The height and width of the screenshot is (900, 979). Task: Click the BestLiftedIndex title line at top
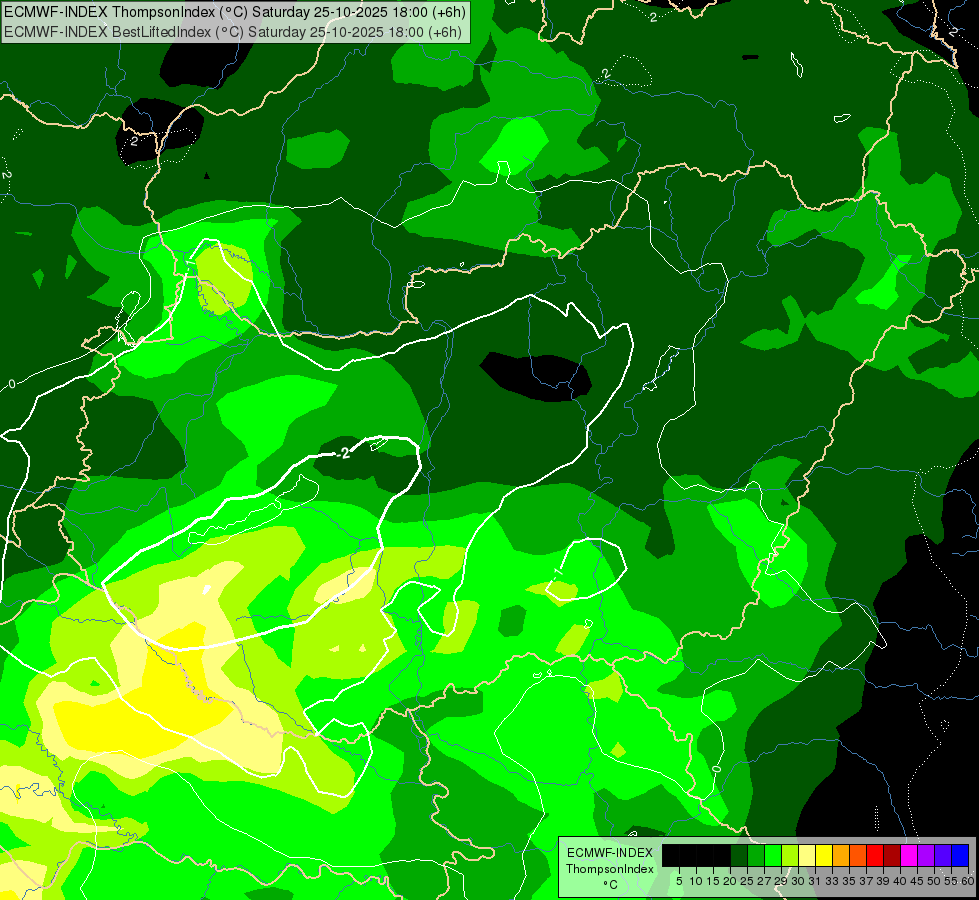[233, 32]
